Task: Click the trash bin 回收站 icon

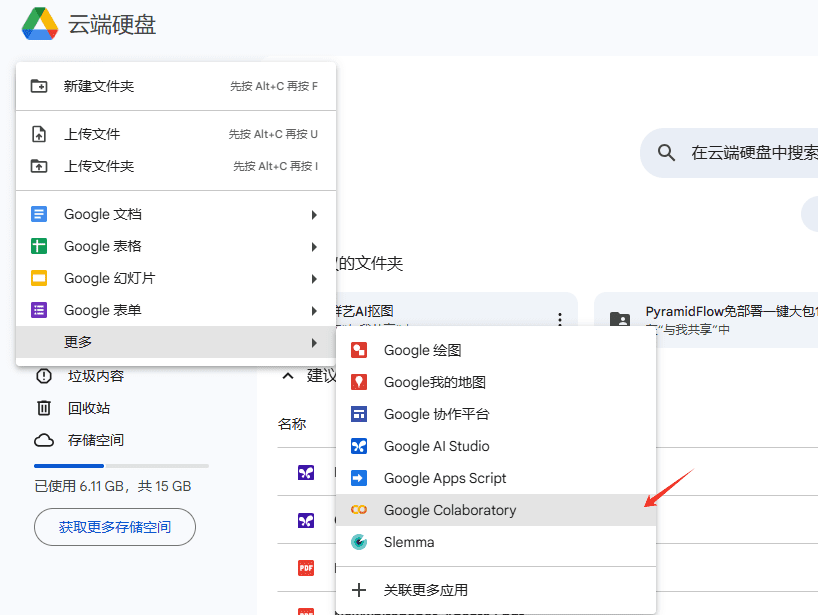Action: [x=44, y=408]
